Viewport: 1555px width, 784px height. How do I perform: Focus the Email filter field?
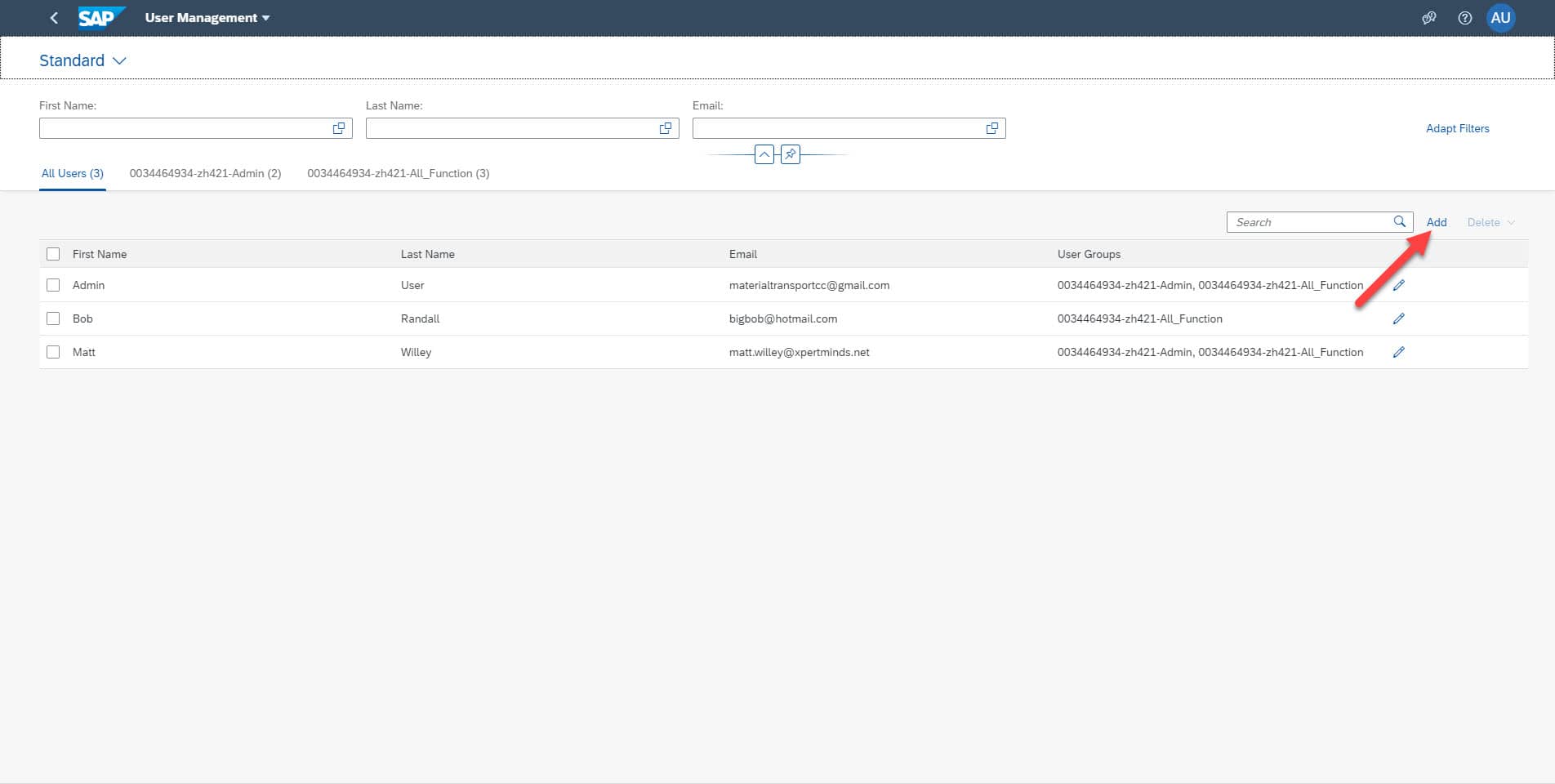click(849, 128)
